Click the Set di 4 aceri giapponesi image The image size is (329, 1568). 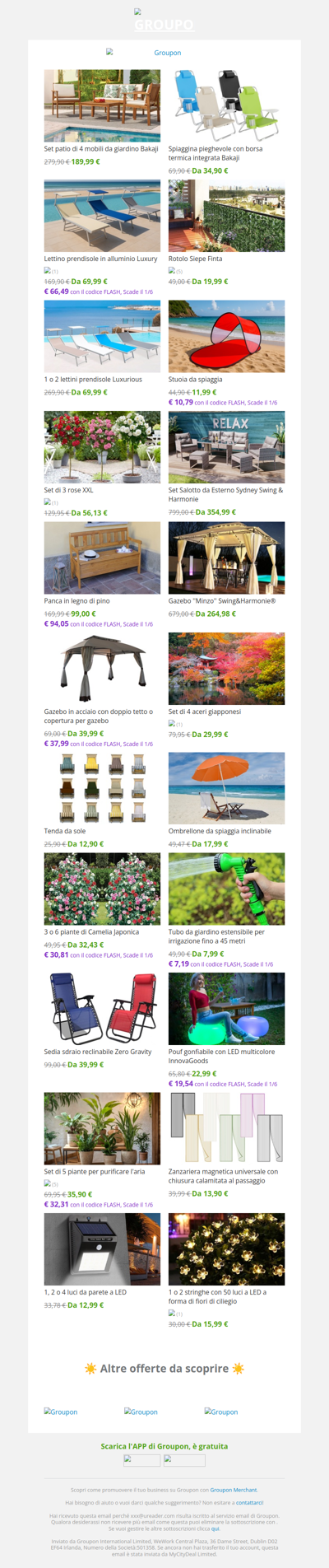point(226,669)
